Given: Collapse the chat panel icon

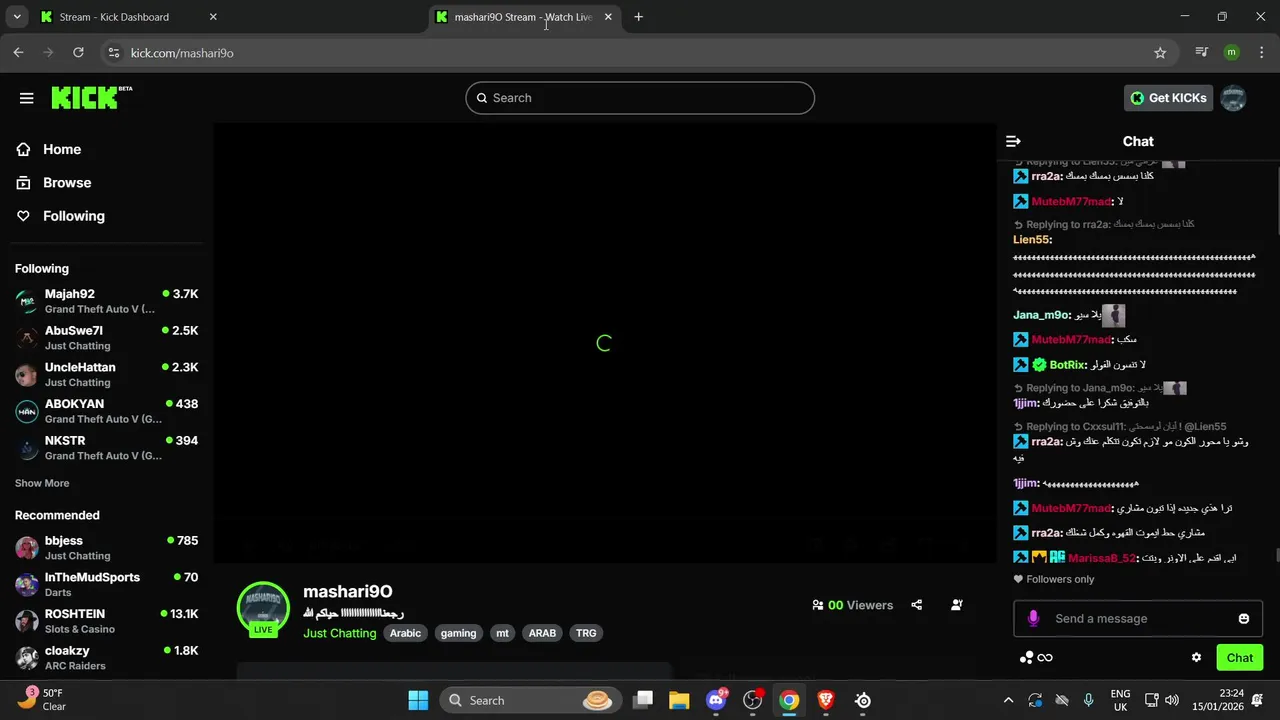Looking at the screenshot, I should pos(1013,142).
